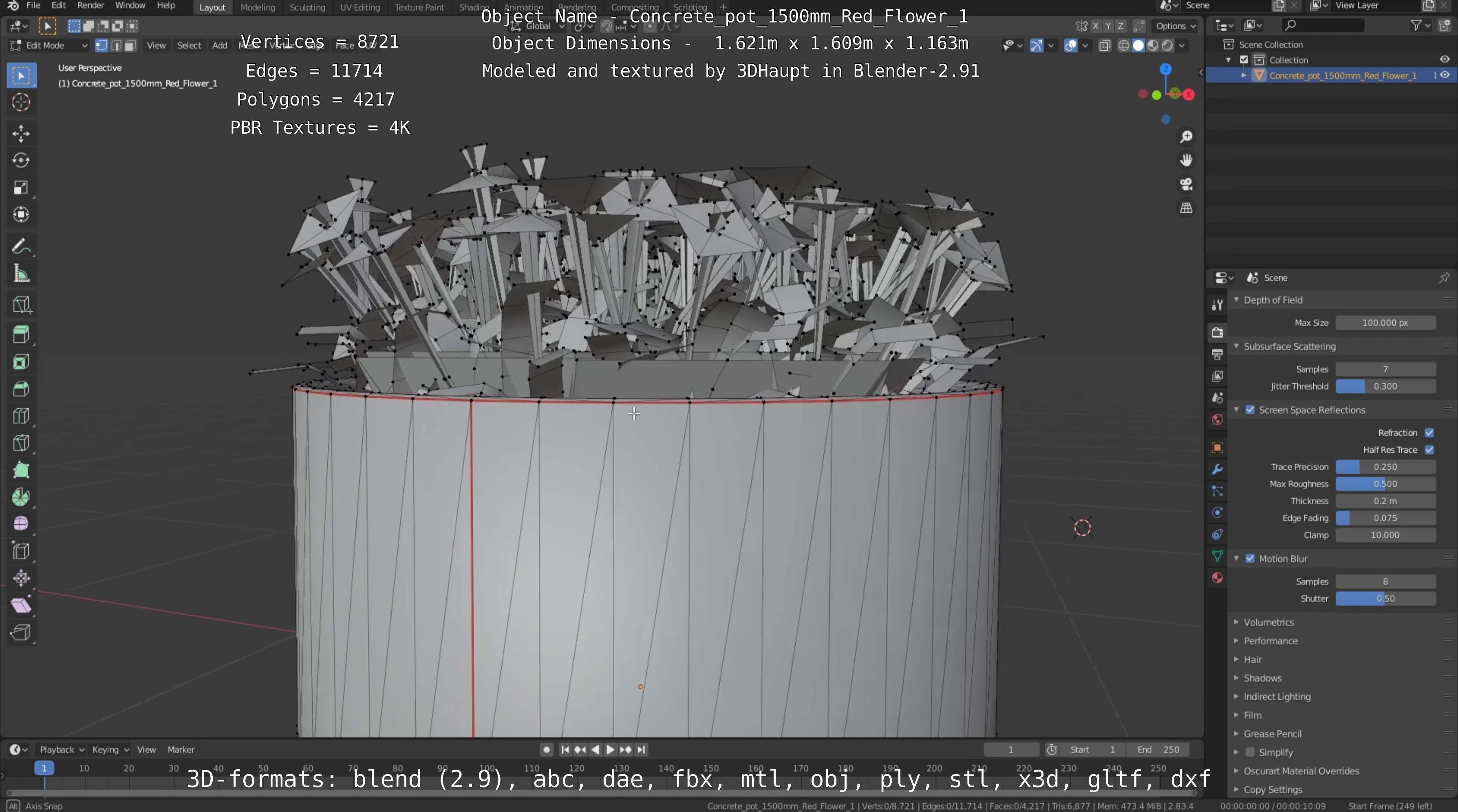Switch to the UV Editing tab

tap(360, 7)
